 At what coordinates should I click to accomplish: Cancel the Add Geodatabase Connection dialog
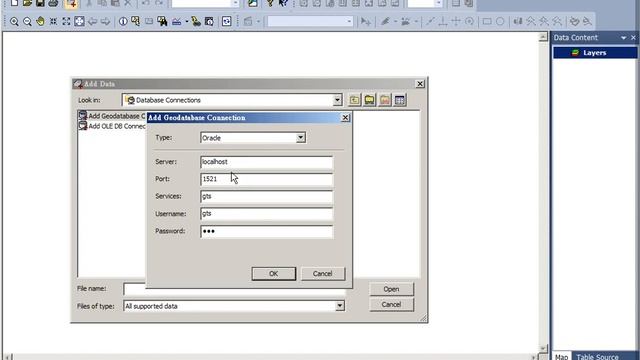click(x=322, y=273)
